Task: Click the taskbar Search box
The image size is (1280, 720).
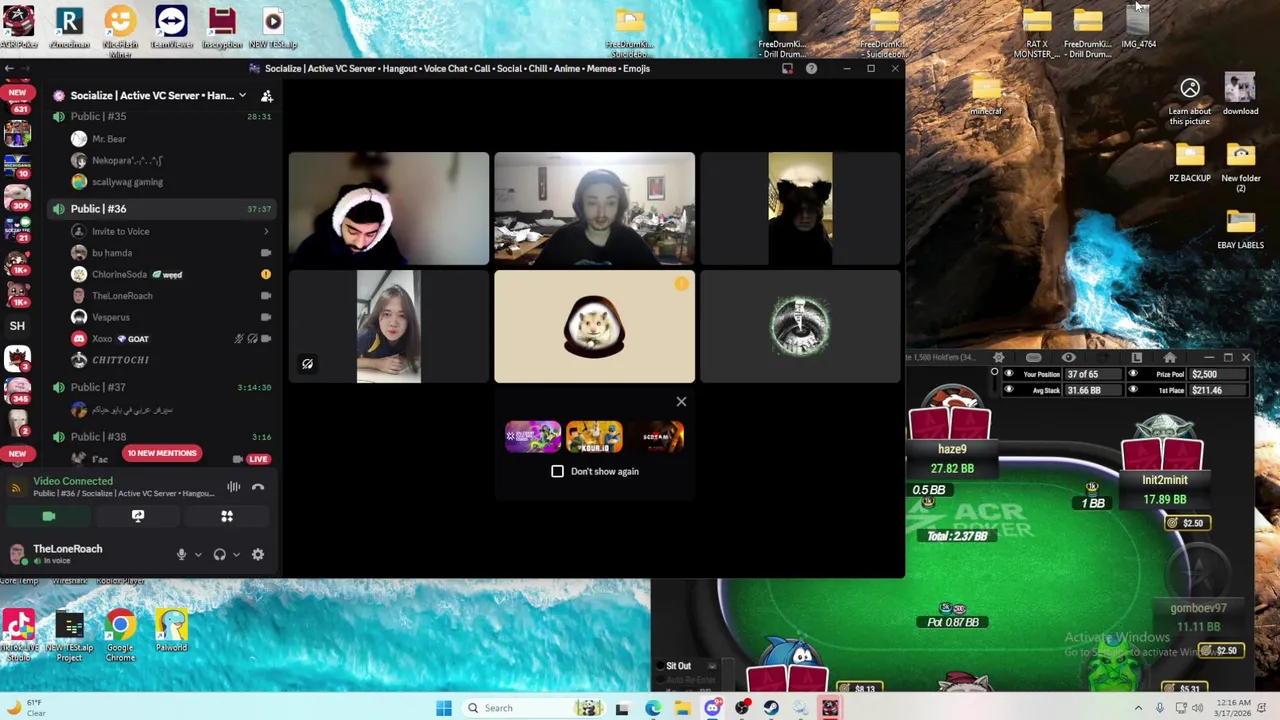Action: pos(536,708)
